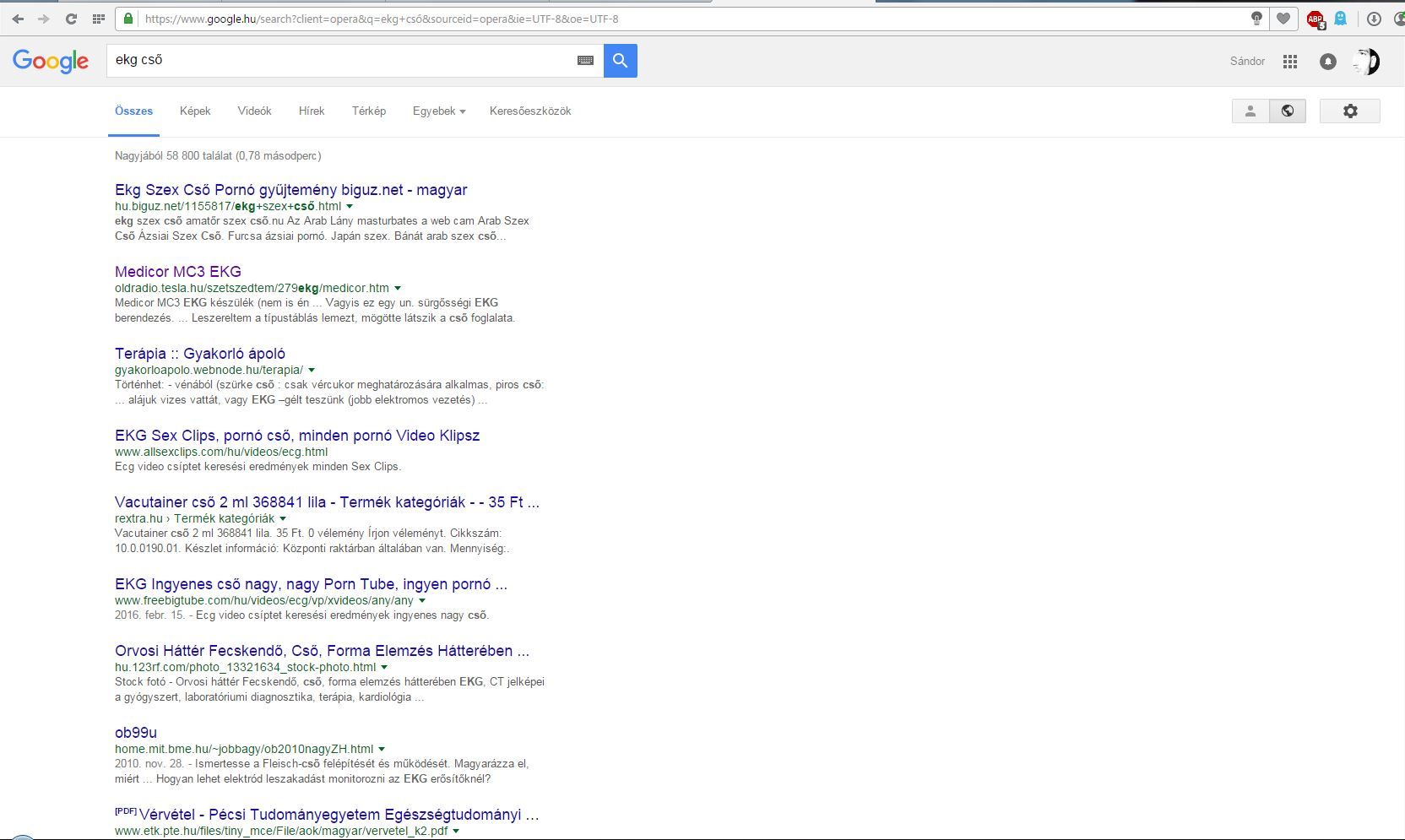Show private results with the person icon
Image resolution: width=1405 pixels, height=840 pixels.
tap(1250, 111)
